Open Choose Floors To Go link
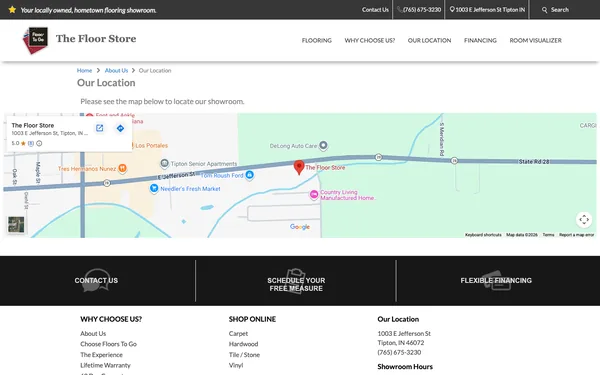This screenshot has height=375, width=600. [x=108, y=344]
